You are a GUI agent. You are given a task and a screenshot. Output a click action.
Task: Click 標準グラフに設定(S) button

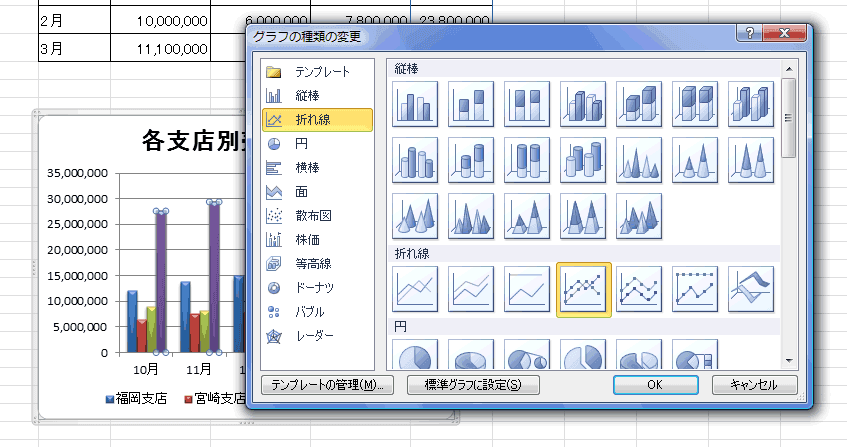click(x=473, y=385)
